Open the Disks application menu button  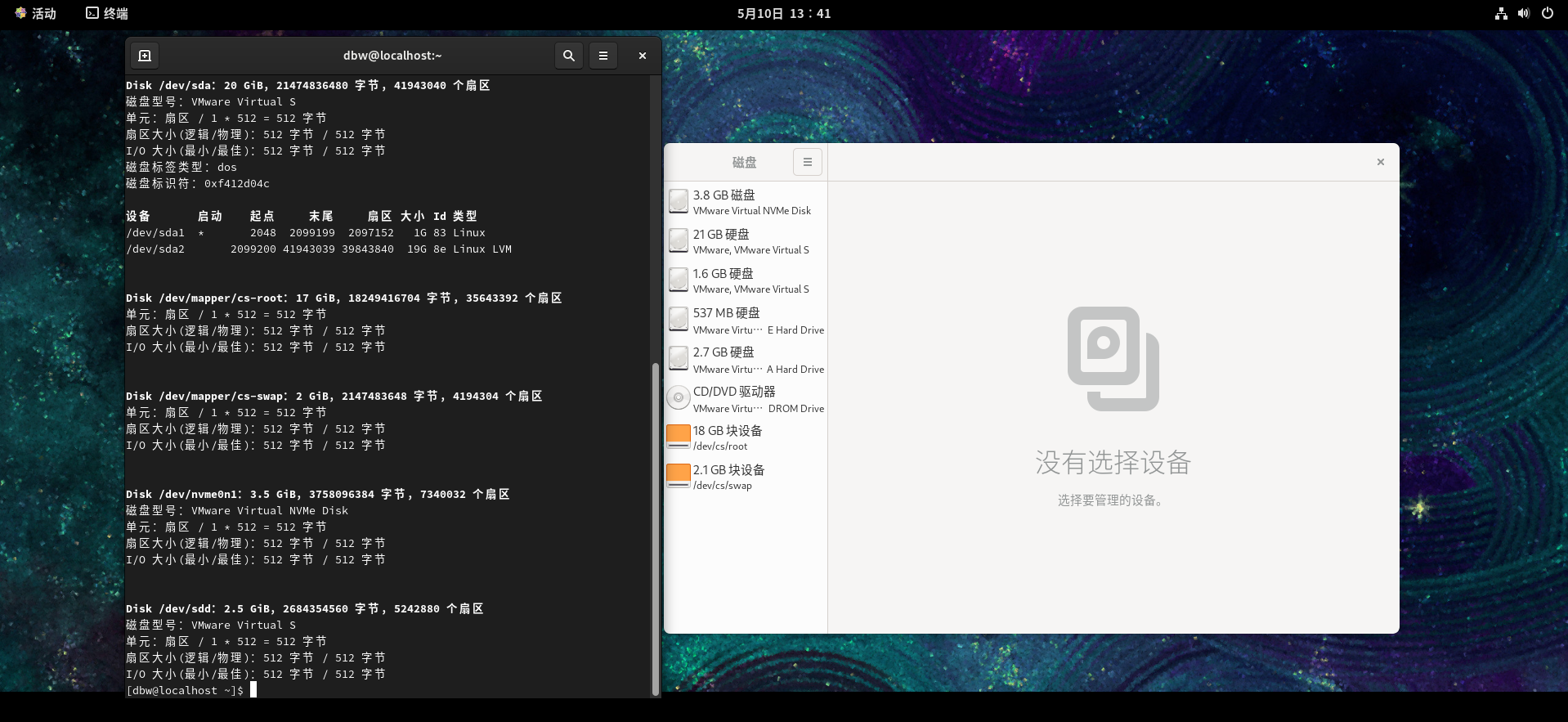[x=807, y=162]
